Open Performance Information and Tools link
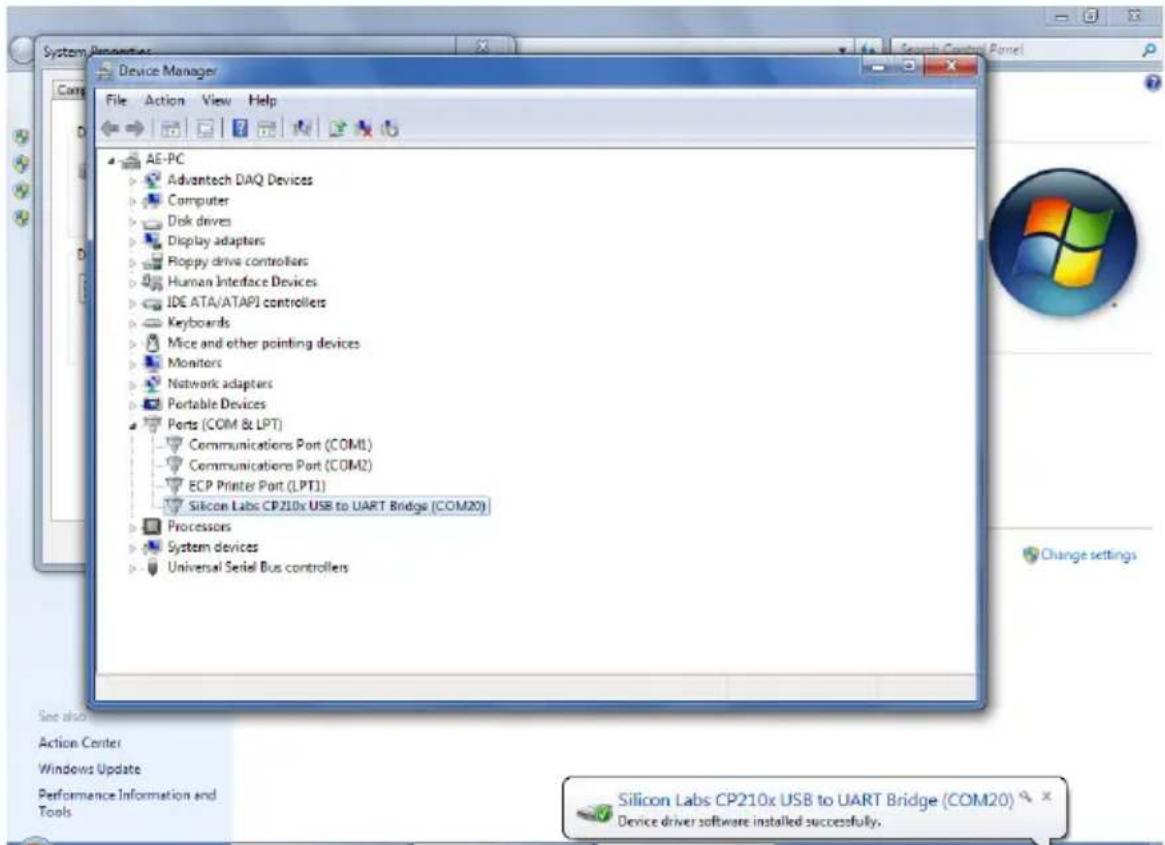The image size is (1165, 845). tap(127, 803)
